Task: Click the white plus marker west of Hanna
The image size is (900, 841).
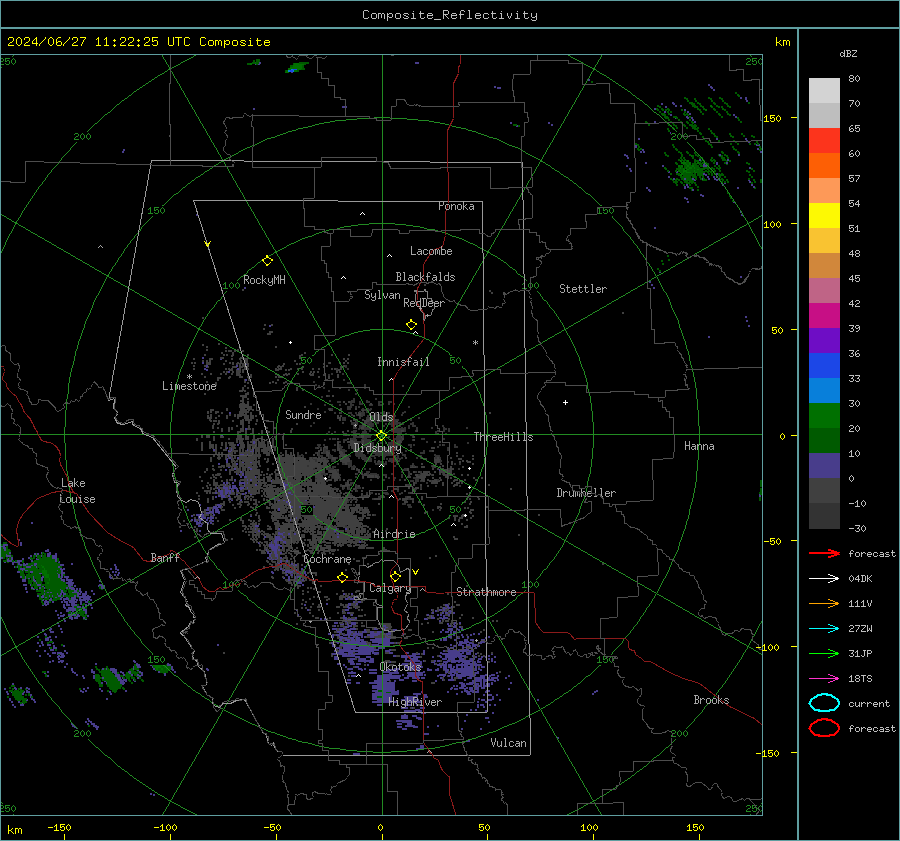Action: 565,402
